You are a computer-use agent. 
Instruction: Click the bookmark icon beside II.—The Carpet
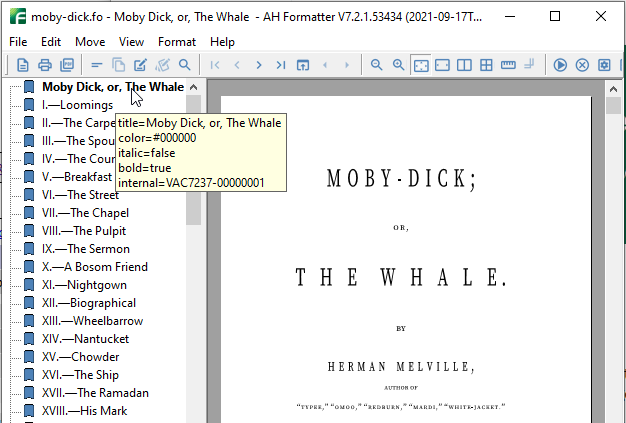(x=29, y=123)
